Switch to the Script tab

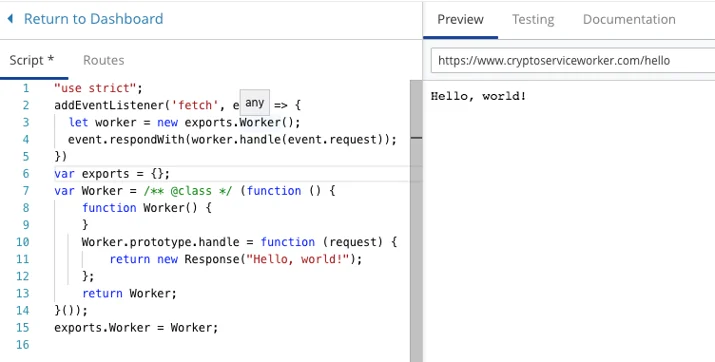click(x=32, y=60)
